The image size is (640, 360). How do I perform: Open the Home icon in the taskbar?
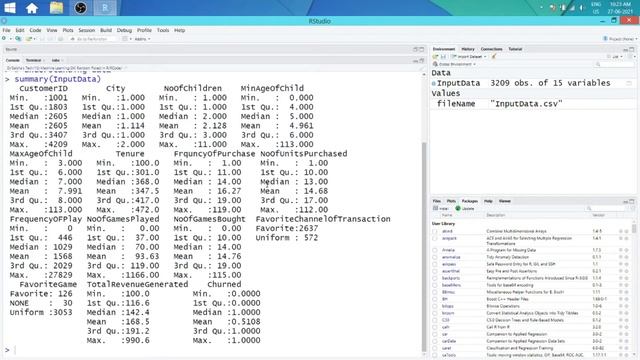pos(32,8)
